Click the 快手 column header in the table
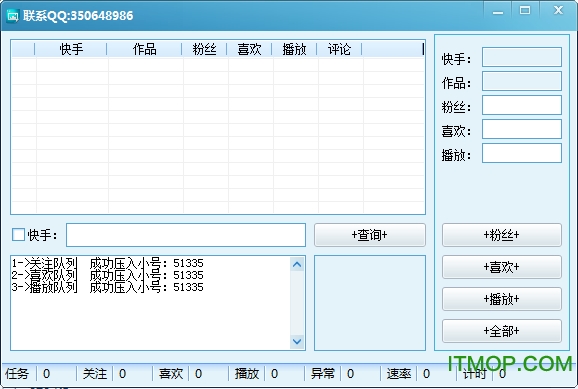This screenshot has height=389, width=578. pos(71,49)
